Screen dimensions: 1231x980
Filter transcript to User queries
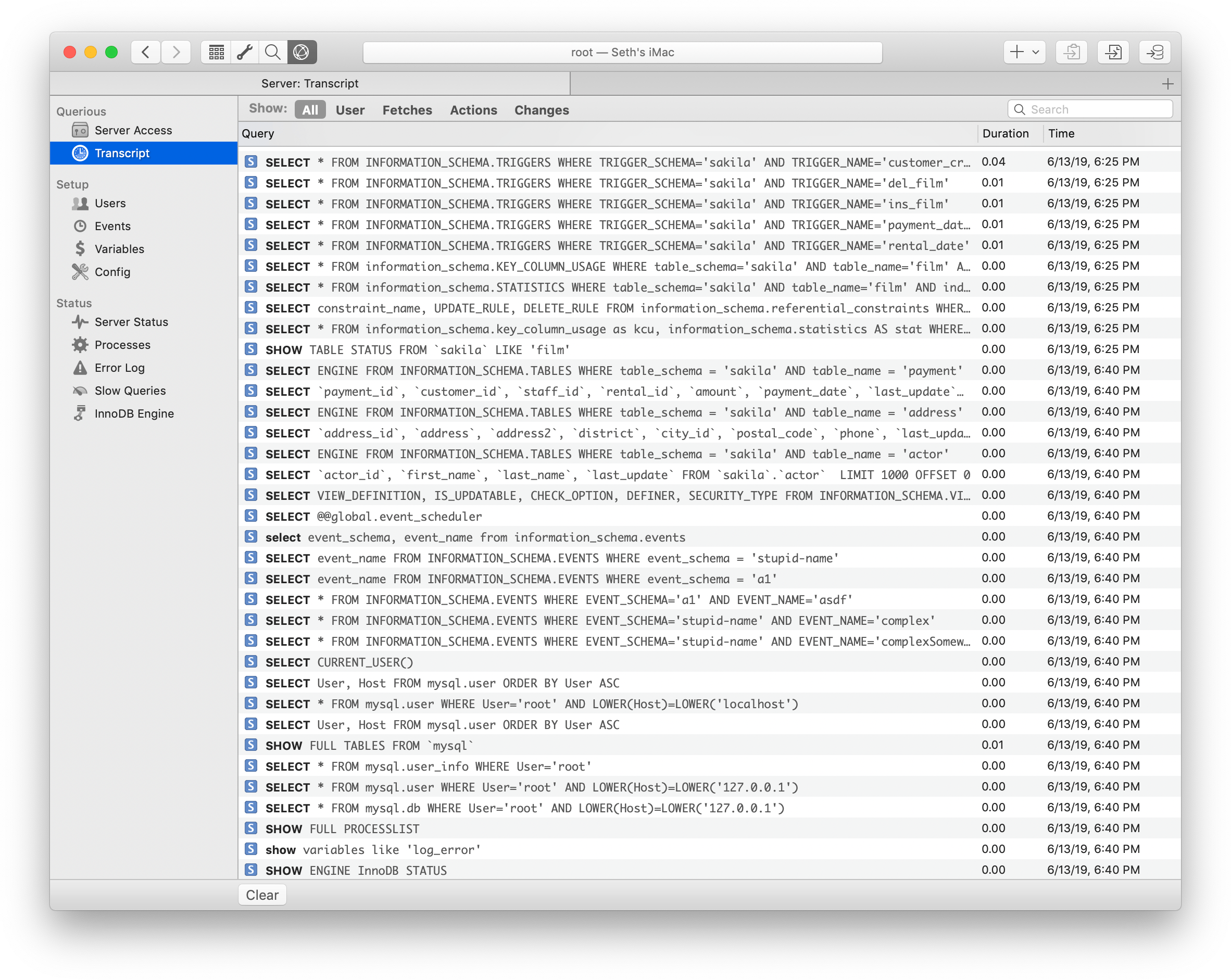pyautogui.click(x=350, y=110)
